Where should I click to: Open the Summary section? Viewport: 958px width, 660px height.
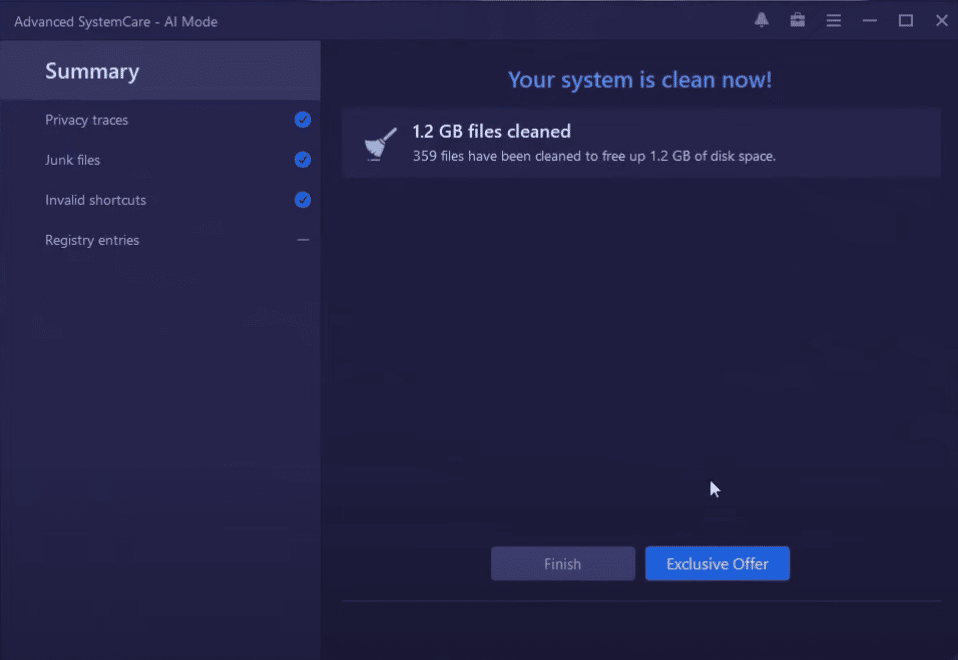(x=92, y=70)
